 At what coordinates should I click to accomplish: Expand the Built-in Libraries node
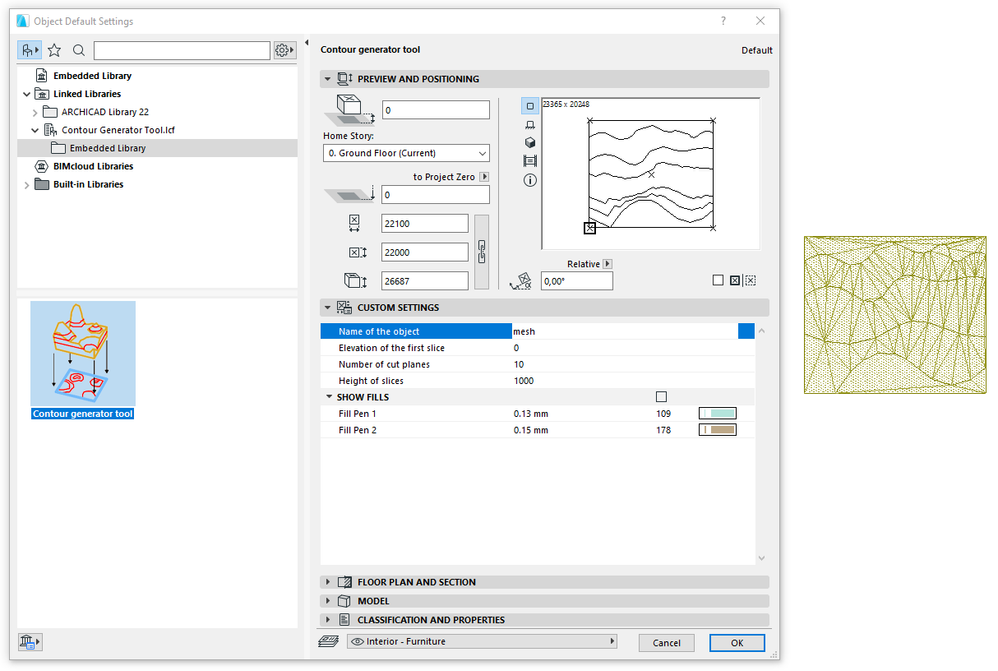pyautogui.click(x=27, y=185)
